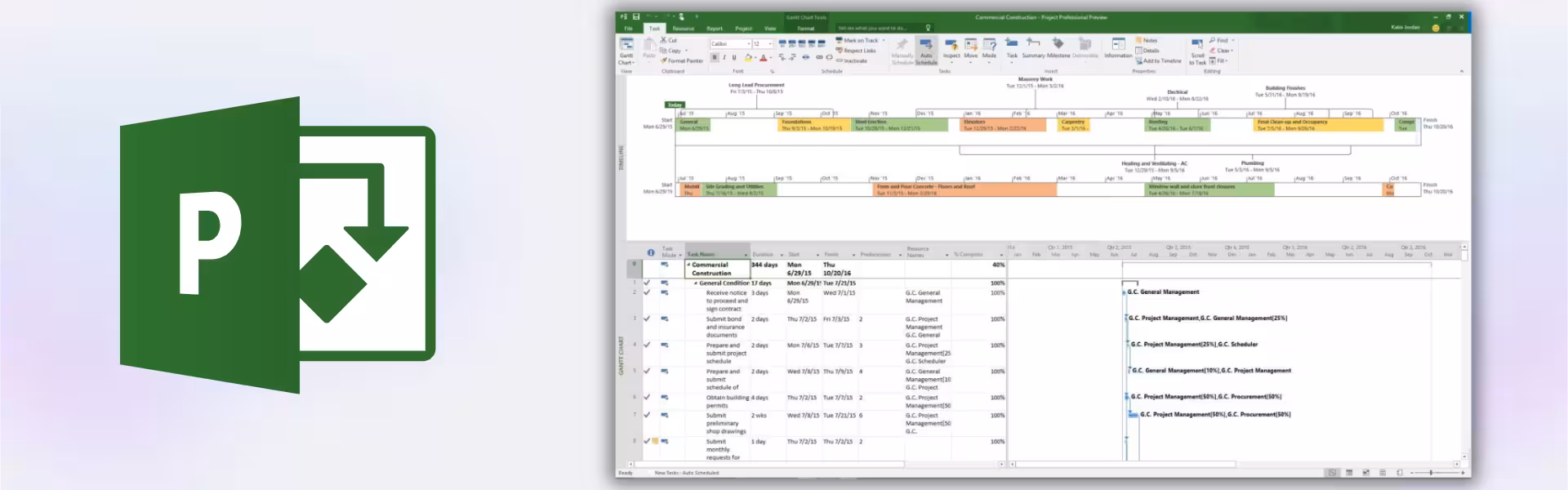Switch to the Report tab
The height and width of the screenshot is (490, 1568).
click(x=715, y=29)
